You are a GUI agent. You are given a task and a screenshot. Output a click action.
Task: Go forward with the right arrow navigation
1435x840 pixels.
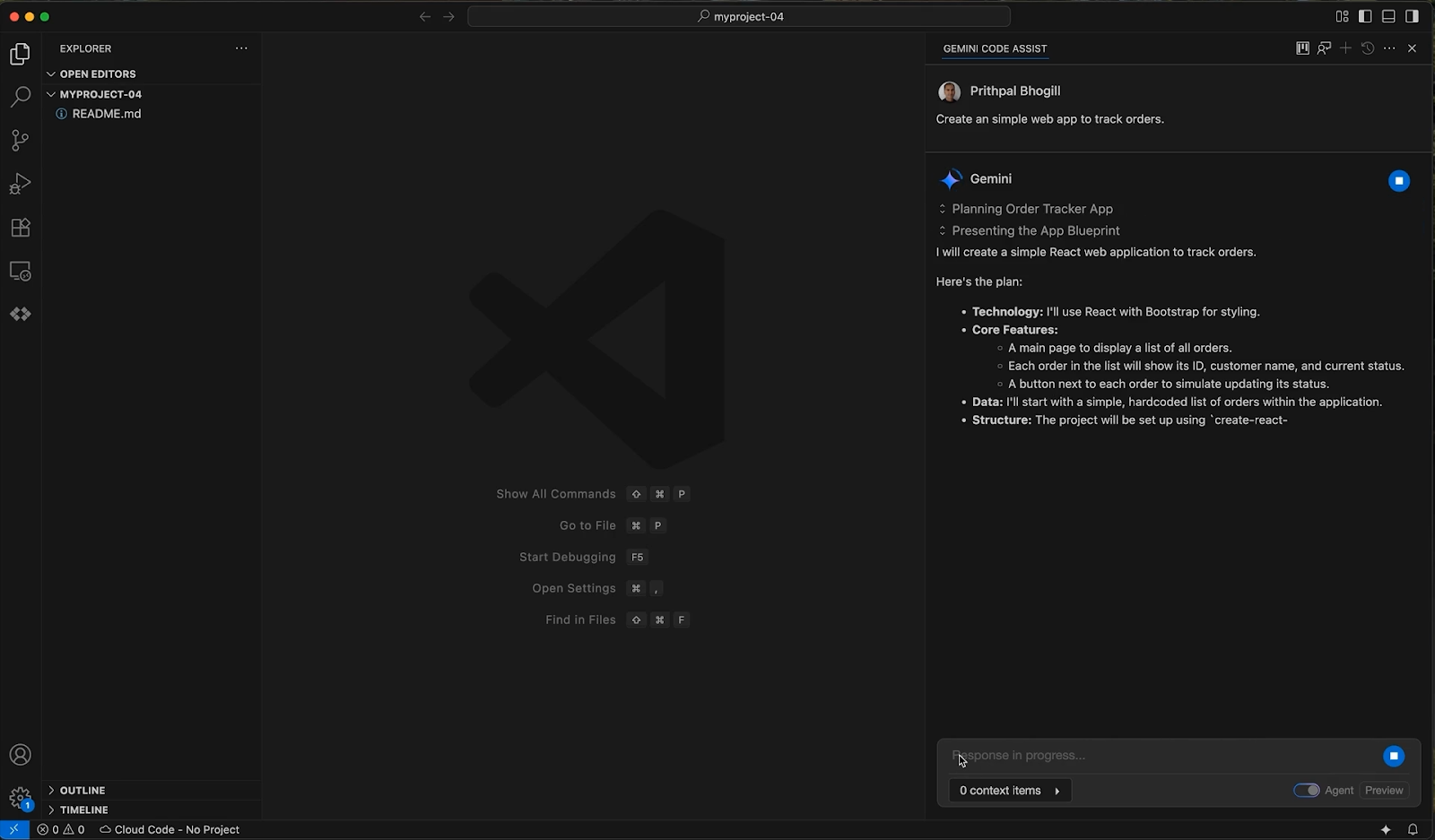[448, 16]
